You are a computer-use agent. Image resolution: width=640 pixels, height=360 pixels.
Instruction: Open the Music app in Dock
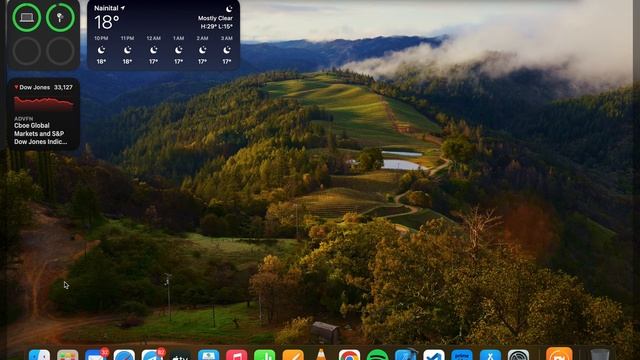pos(237,355)
